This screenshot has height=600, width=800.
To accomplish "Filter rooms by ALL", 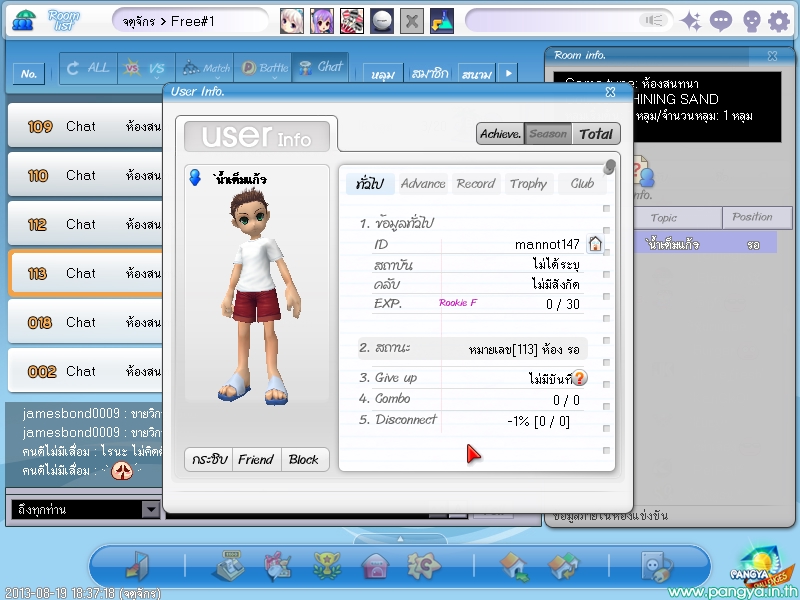I will pos(88,68).
